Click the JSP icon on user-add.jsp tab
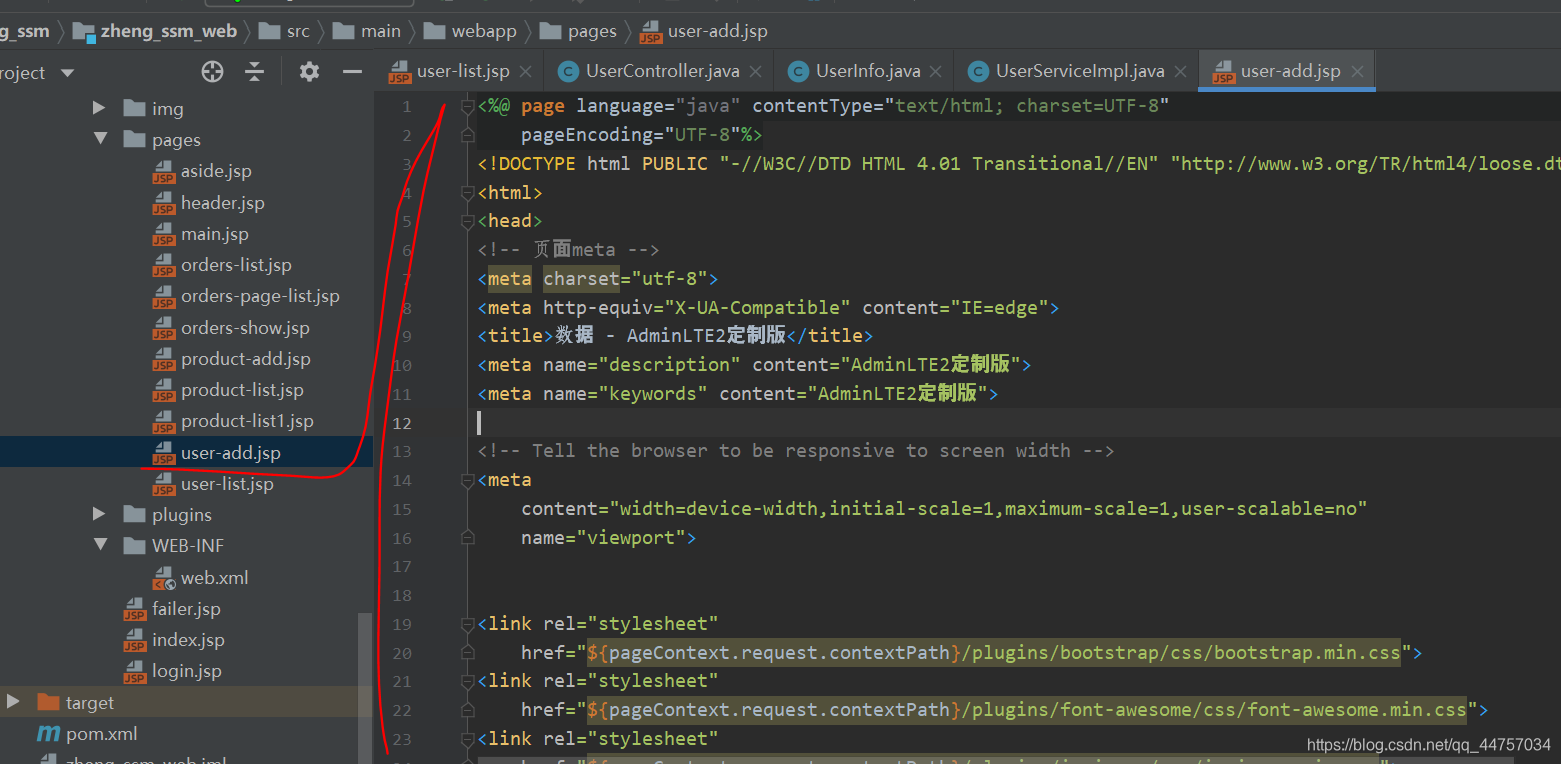 pos(1222,73)
